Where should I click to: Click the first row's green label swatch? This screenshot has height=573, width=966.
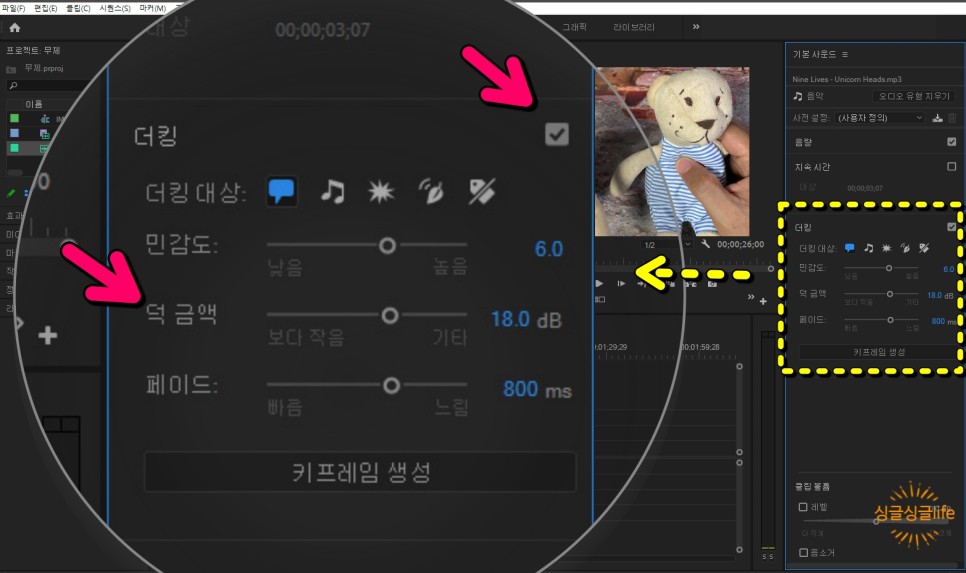(x=14, y=118)
